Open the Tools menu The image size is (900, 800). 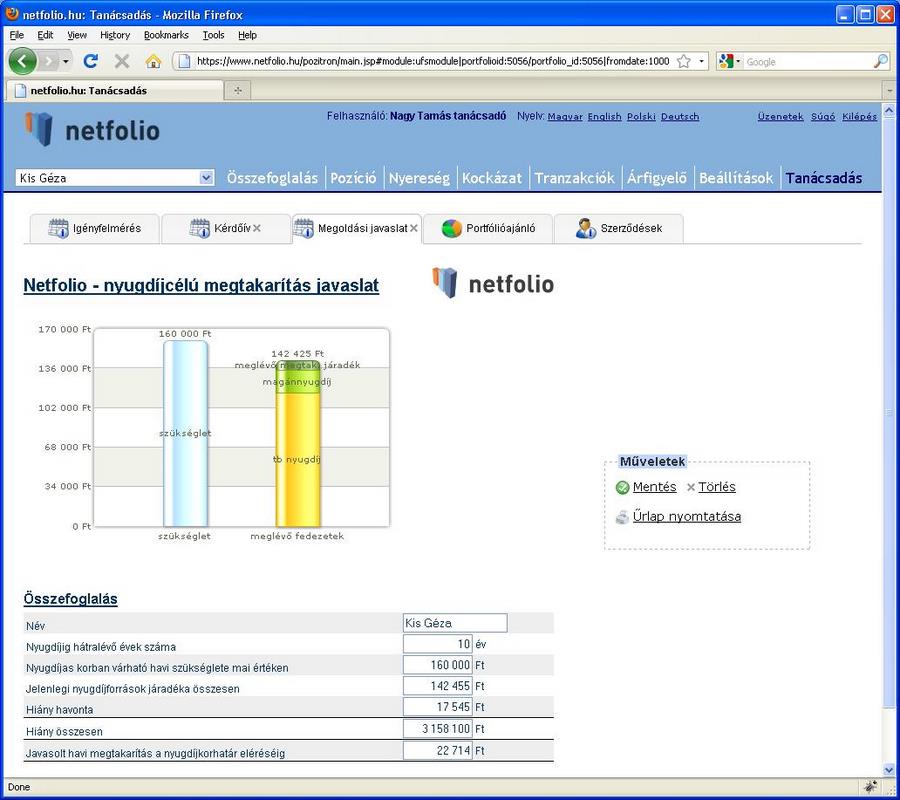click(214, 35)
